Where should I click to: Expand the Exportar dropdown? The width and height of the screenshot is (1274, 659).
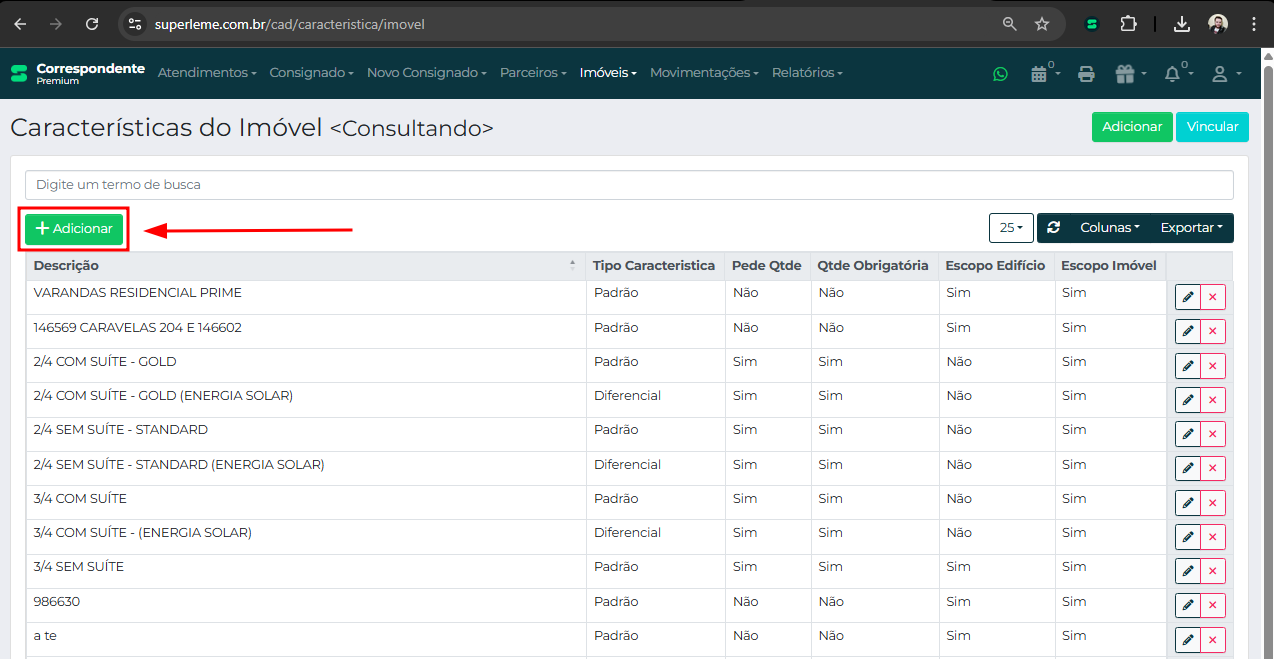(1192, 228)
